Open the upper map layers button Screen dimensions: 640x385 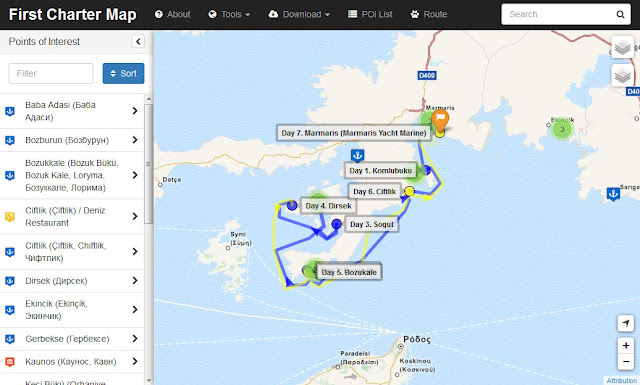[x=622, y=47]
